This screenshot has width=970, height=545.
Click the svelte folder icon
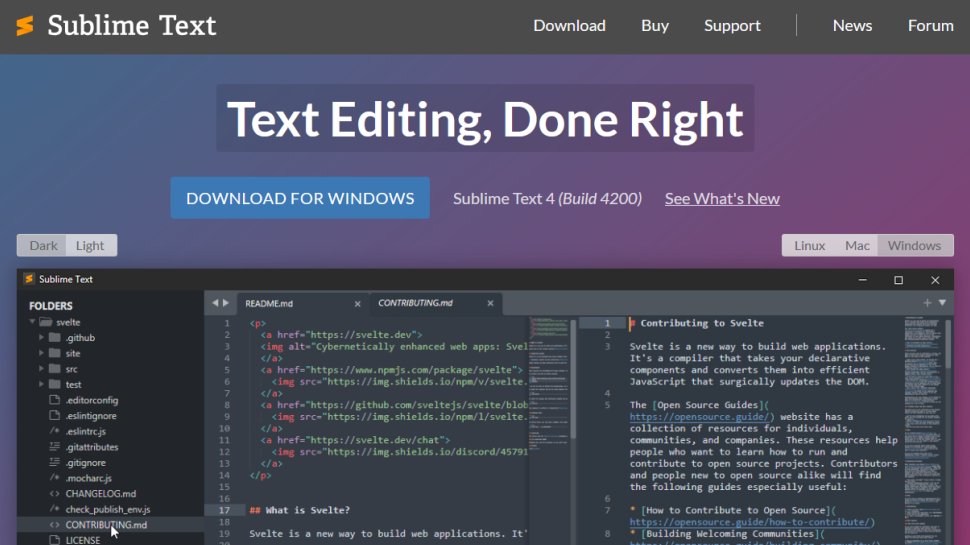(45, 322)
